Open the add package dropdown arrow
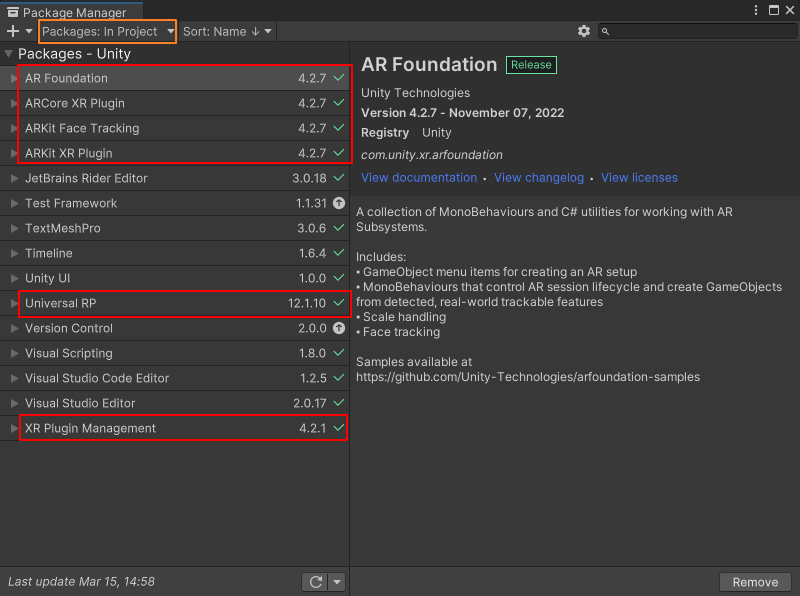800x596 pixels. point(29,31)
